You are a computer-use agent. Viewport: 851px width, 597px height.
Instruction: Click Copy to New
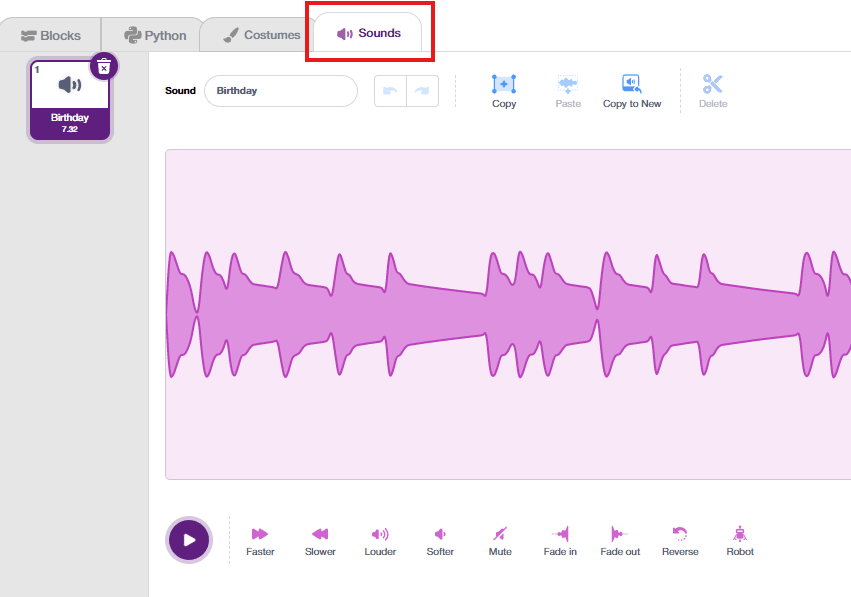pyautogui.click(x=631, y=90)
